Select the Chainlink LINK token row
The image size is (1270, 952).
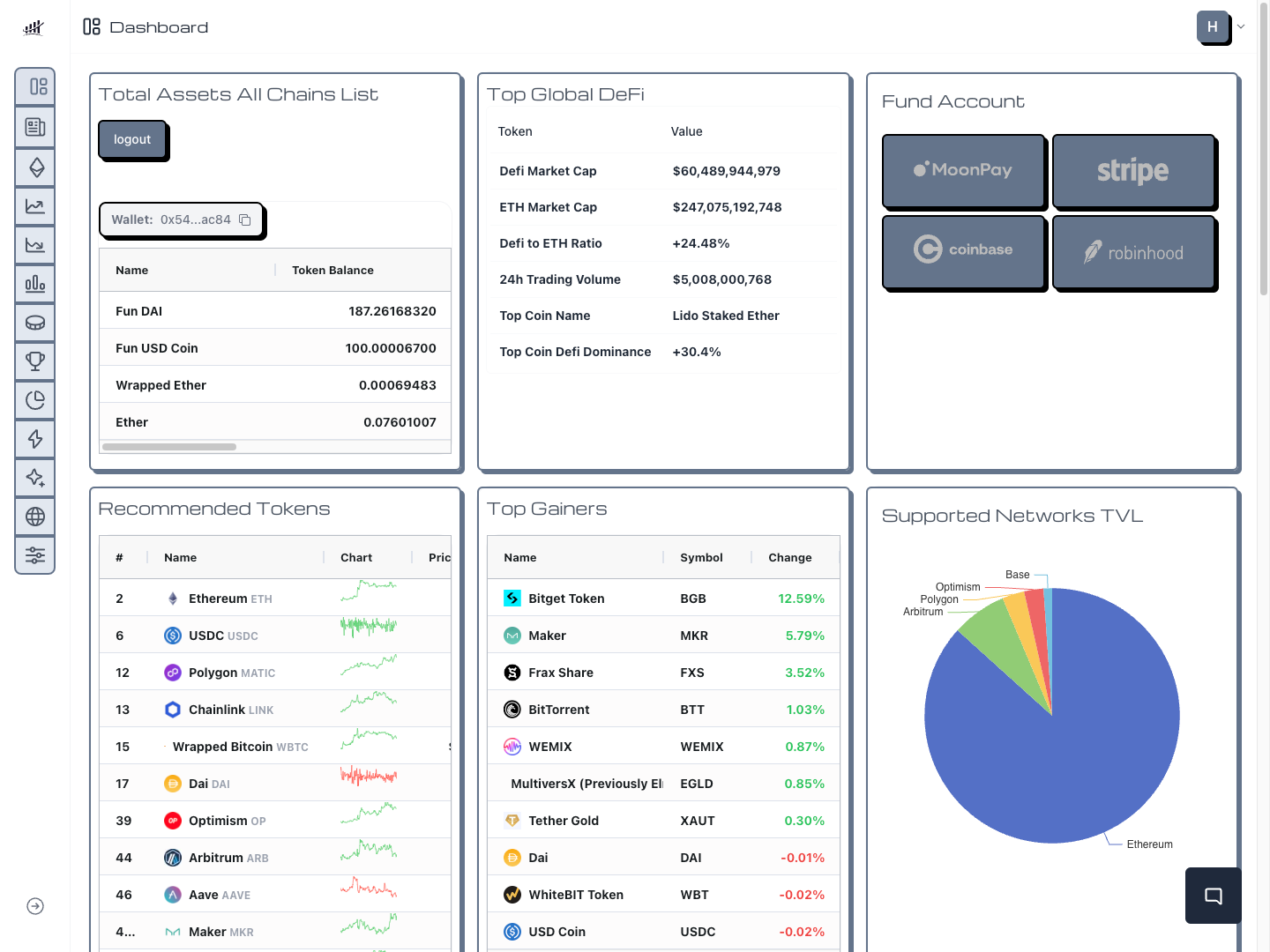tap(275, 709)
